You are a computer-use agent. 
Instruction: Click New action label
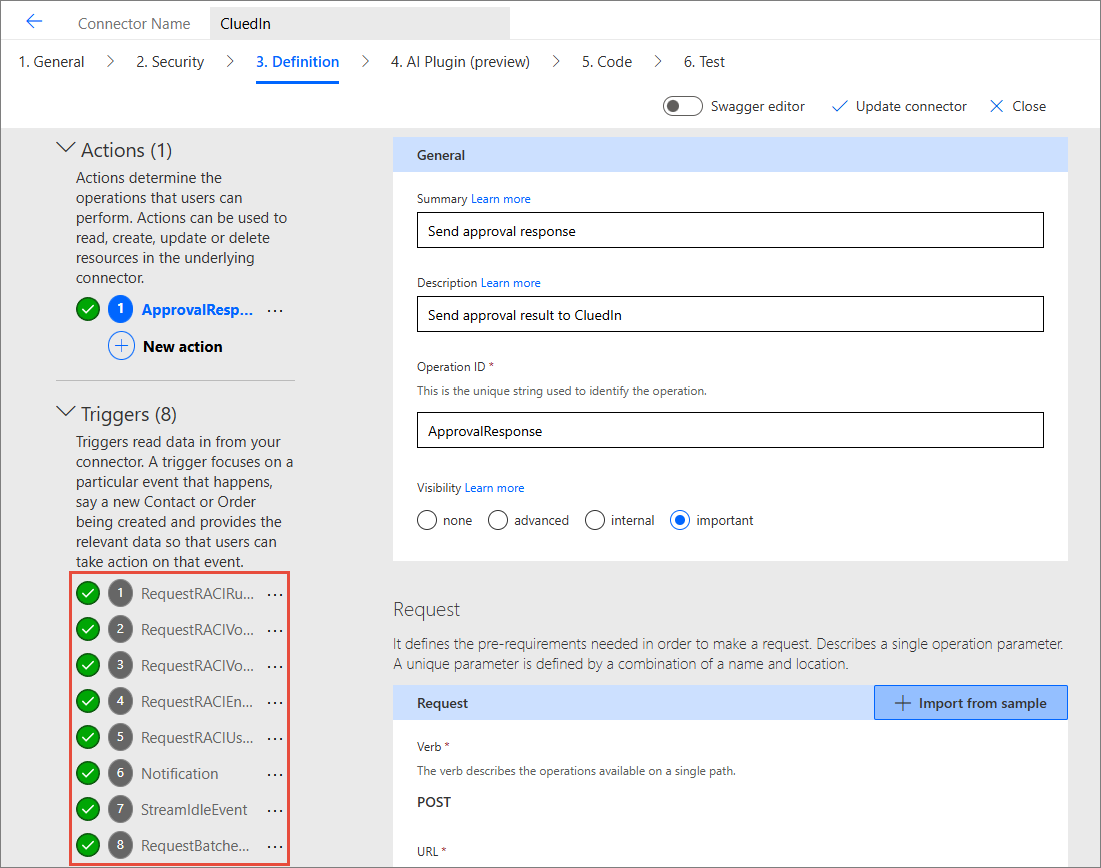(x=183, y=347)
